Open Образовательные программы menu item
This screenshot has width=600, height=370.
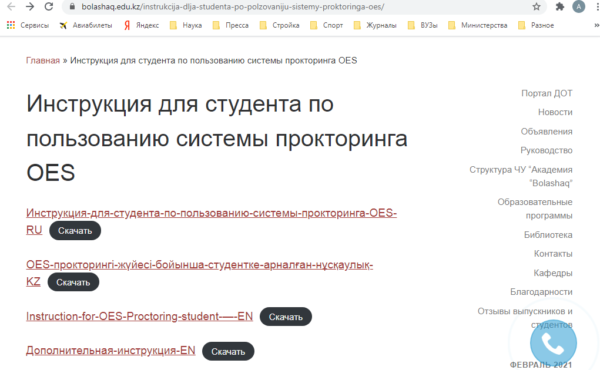[x=535, y=209]
